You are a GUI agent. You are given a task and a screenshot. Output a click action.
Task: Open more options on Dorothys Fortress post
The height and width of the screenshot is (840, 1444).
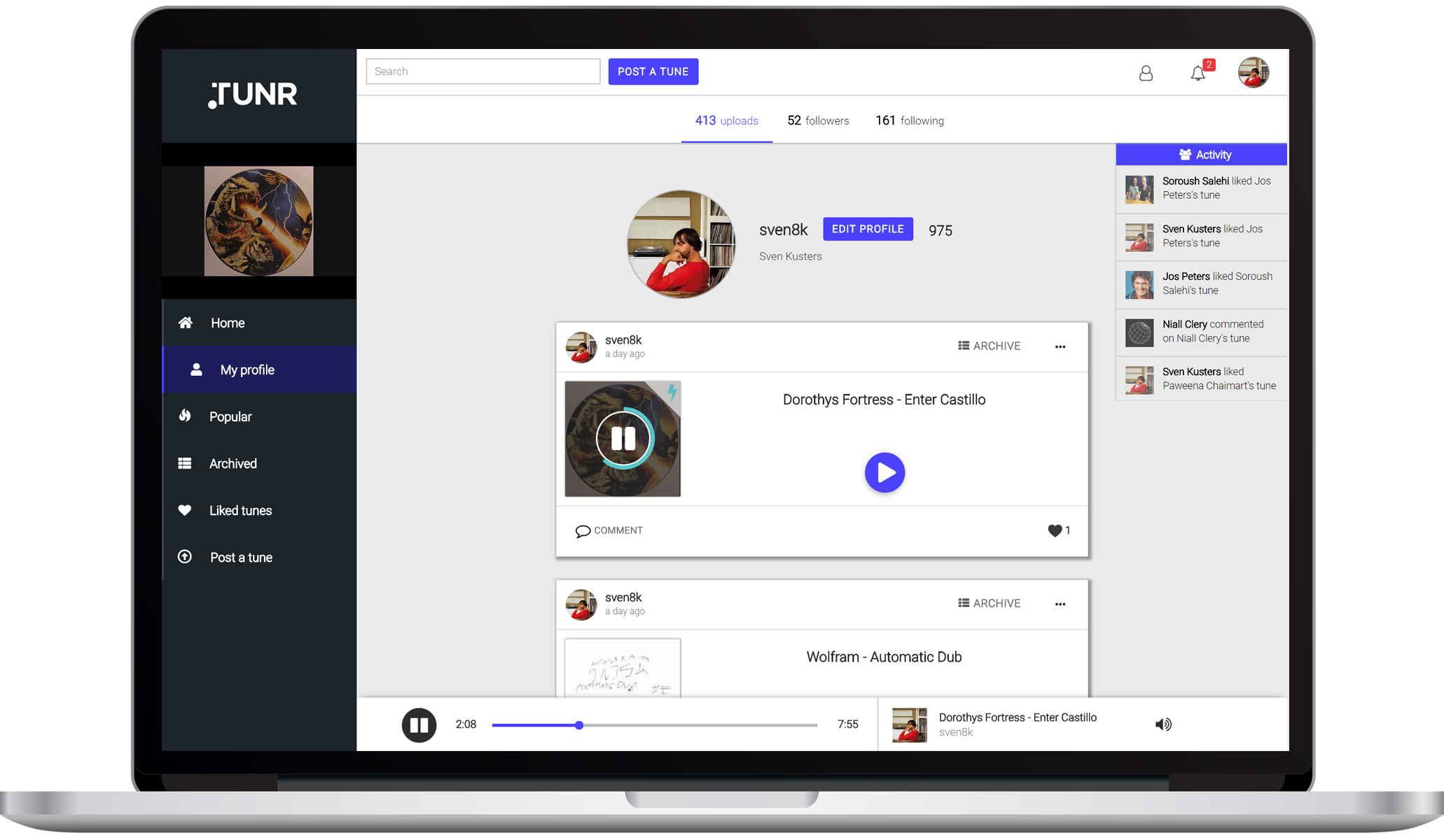[1060, 346]
